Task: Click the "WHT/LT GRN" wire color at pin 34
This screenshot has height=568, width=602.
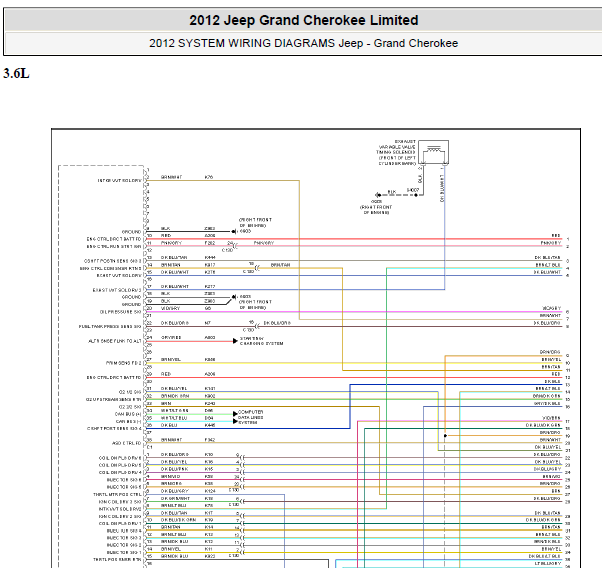Action: (x=175, y=411)
